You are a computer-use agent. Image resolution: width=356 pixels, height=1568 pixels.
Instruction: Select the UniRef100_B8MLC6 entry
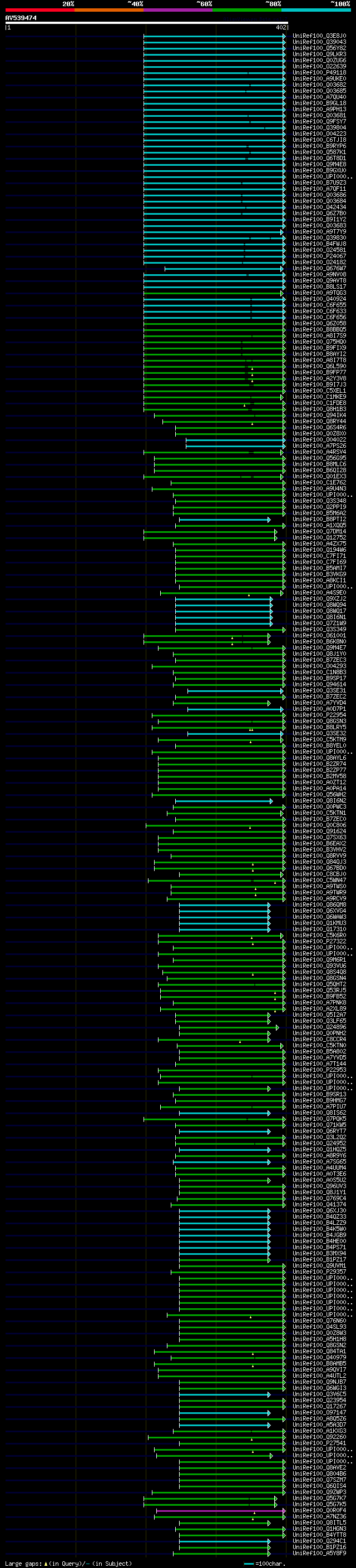pyautogui.click(x=319, y=464)
